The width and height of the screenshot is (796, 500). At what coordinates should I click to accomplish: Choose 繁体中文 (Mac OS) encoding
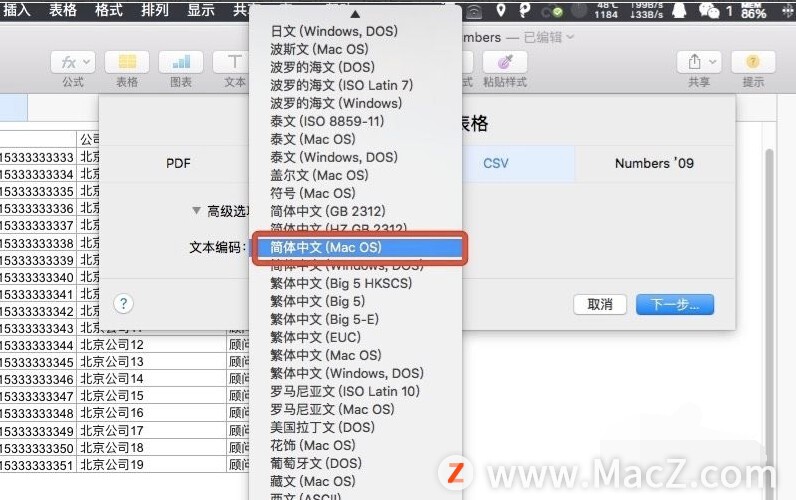355,355
